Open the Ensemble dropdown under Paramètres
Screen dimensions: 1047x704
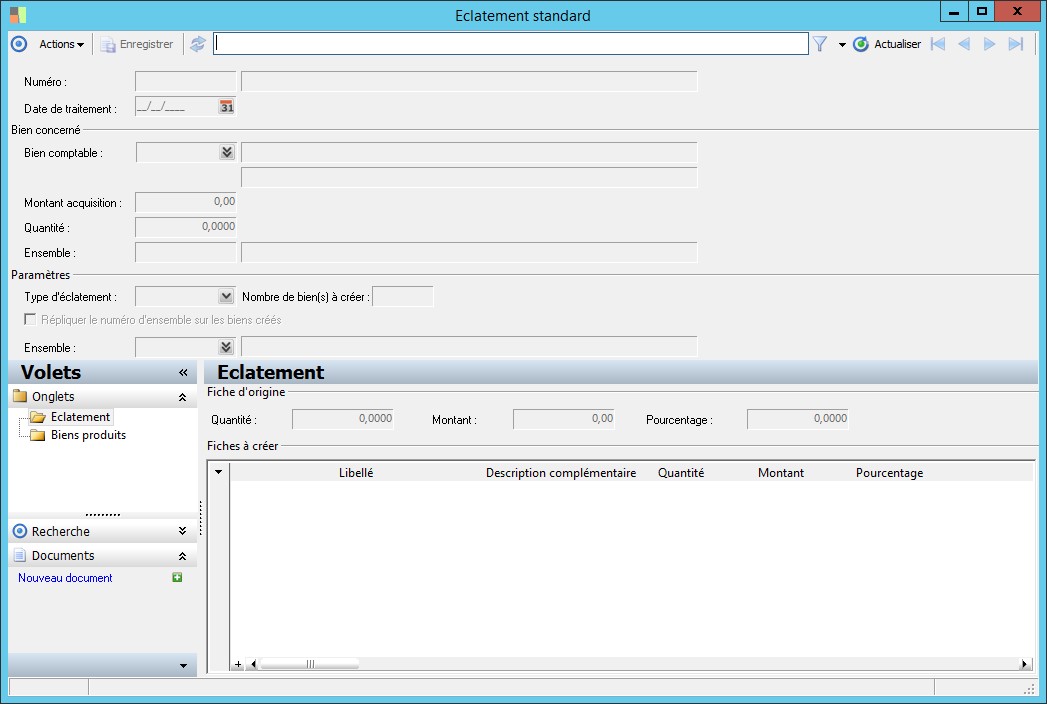tap(226, 347)
